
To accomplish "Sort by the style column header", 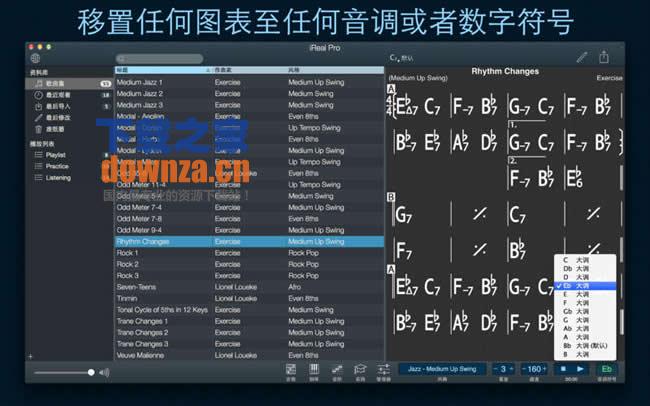I will [x=335, y=71].
